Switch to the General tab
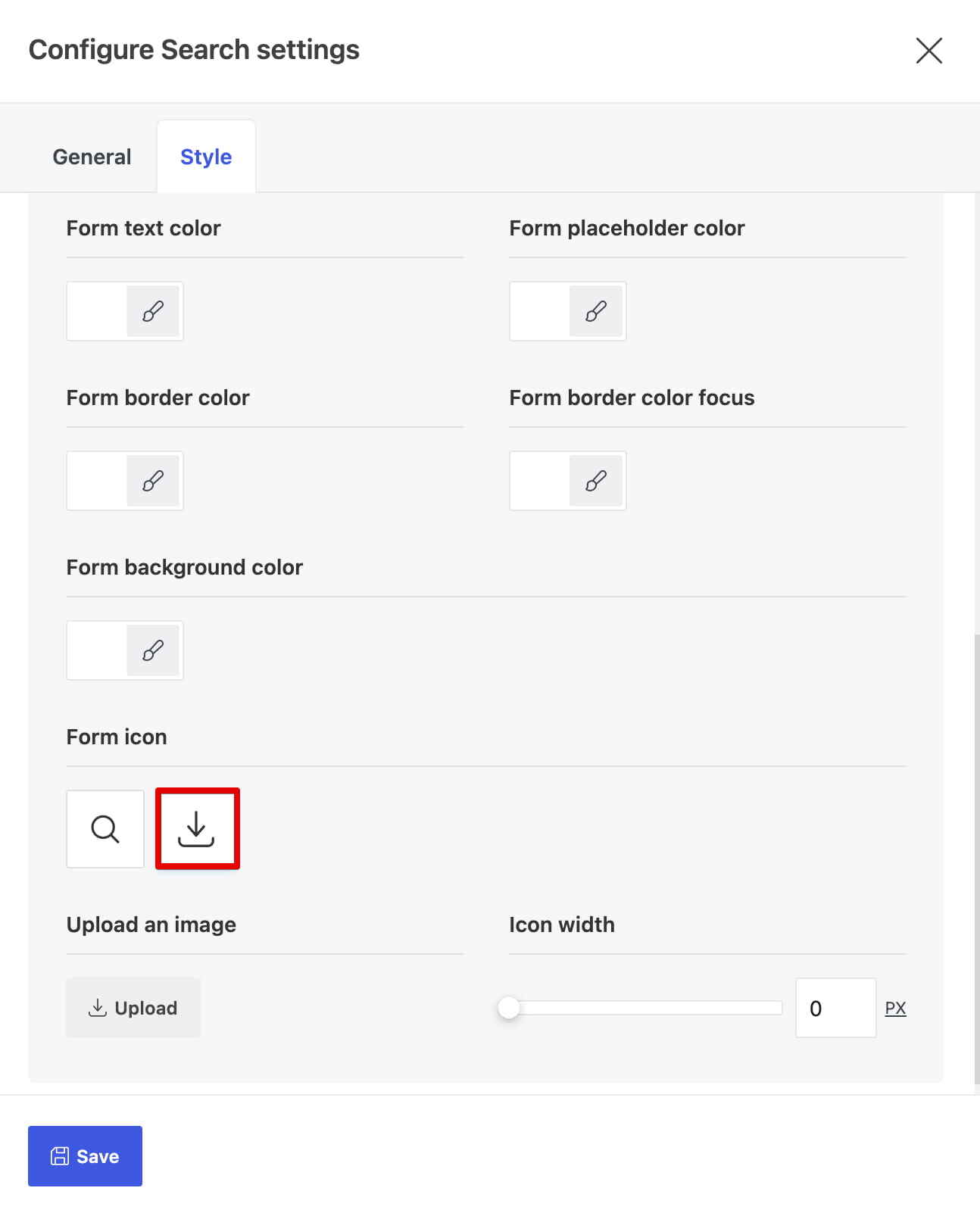This screenshot has width=980, height=1216. click(92, 157)
